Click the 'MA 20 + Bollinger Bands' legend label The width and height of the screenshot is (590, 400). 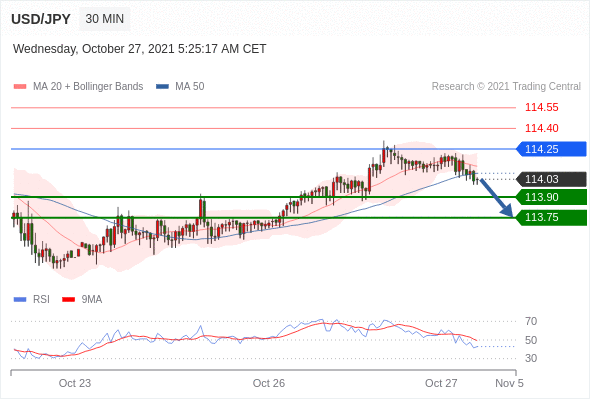pos(88,87)
